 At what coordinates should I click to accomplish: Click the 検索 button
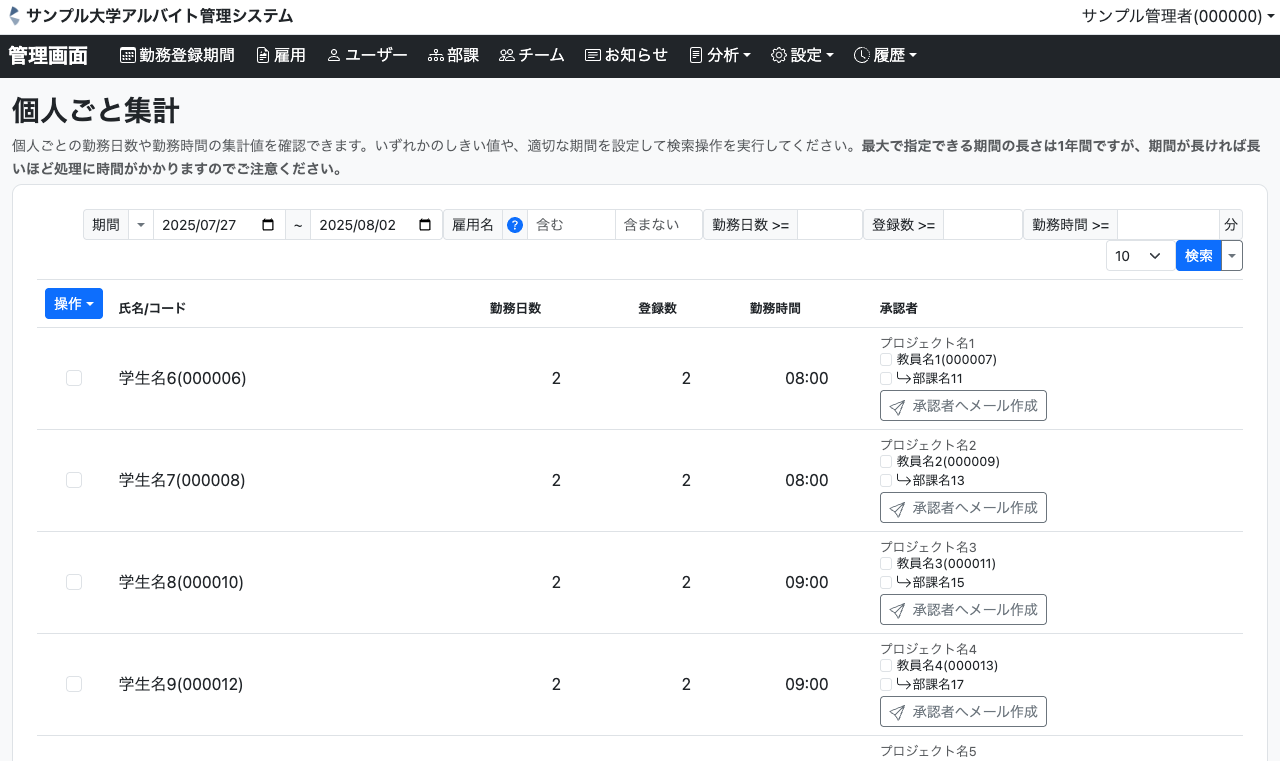coord(1199,256)
